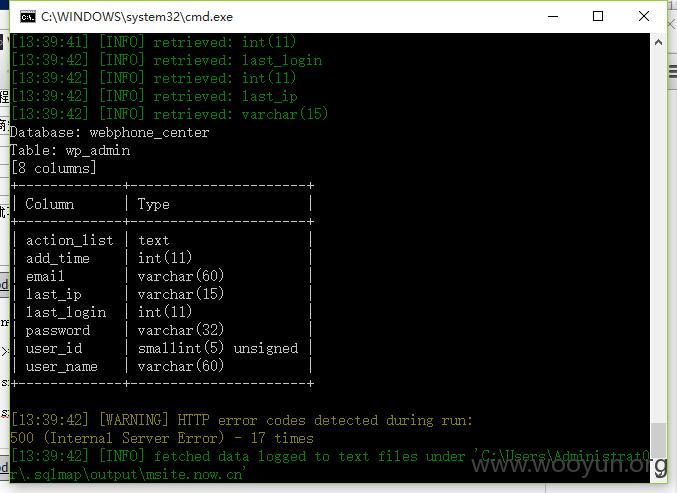This screenshot has height=493, width=677.
Task: Click the Column table header
Action: (x=49, y=204)
